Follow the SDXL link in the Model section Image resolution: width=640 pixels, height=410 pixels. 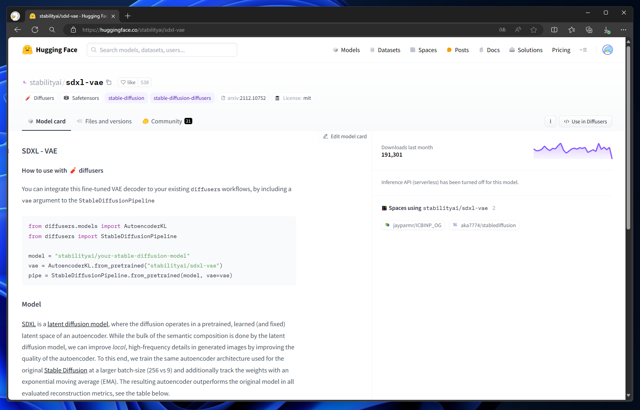tap(29, 324)
